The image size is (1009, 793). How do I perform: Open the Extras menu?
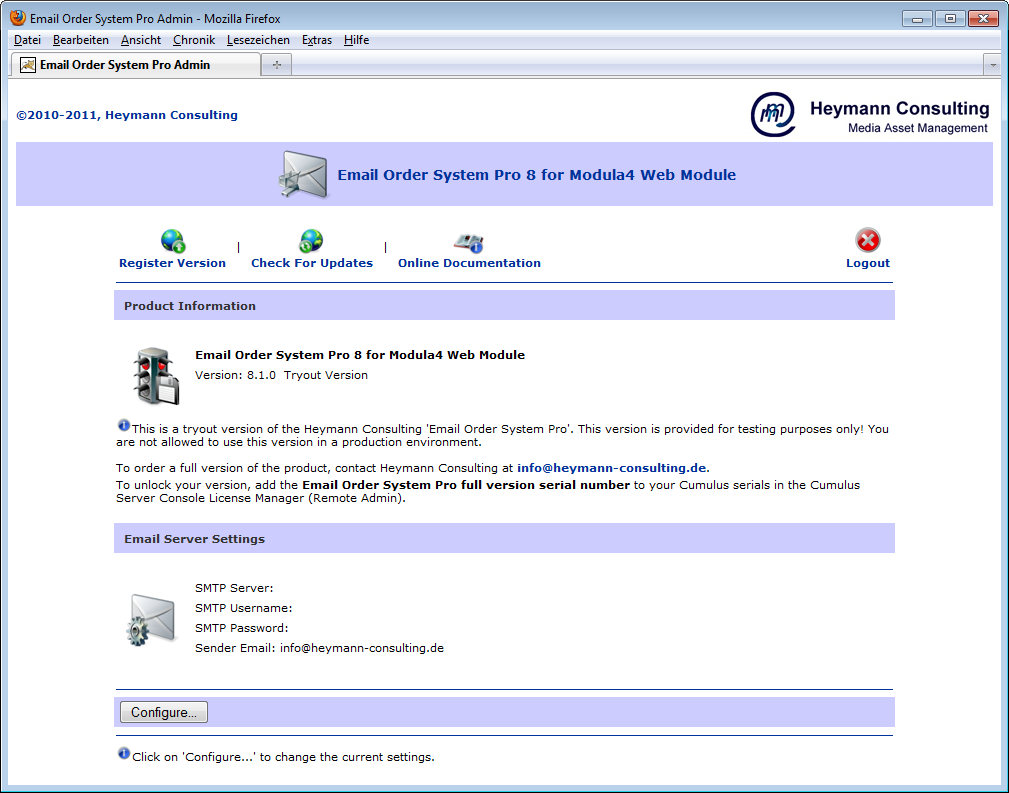click(317, 40)
